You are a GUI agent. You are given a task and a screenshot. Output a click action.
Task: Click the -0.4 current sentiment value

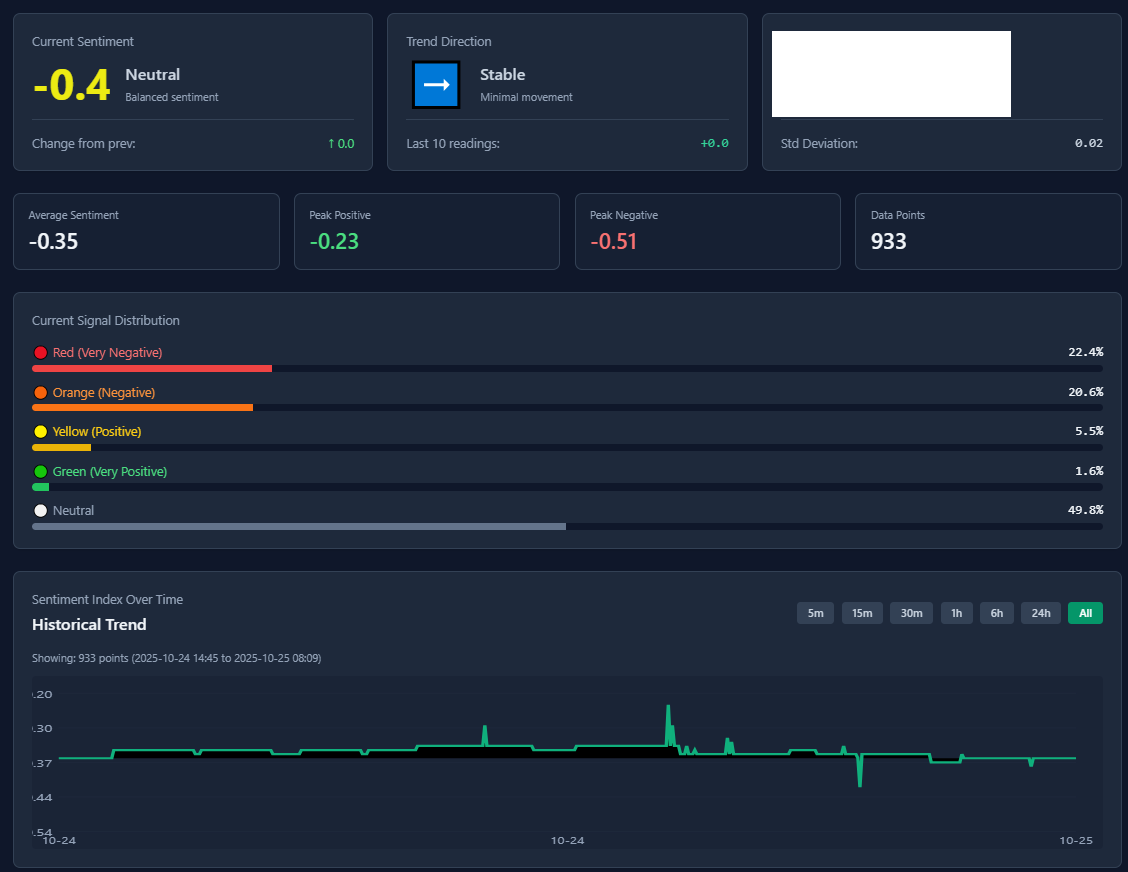click(71, 85)
